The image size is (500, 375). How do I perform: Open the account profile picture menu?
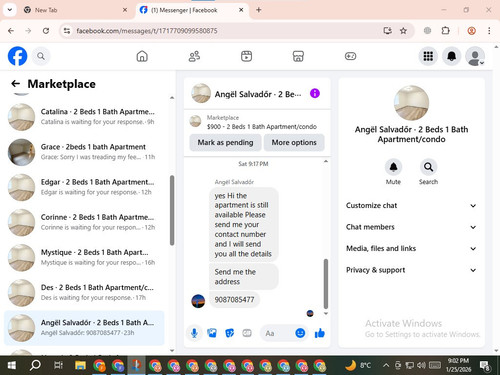click(475, 56)
